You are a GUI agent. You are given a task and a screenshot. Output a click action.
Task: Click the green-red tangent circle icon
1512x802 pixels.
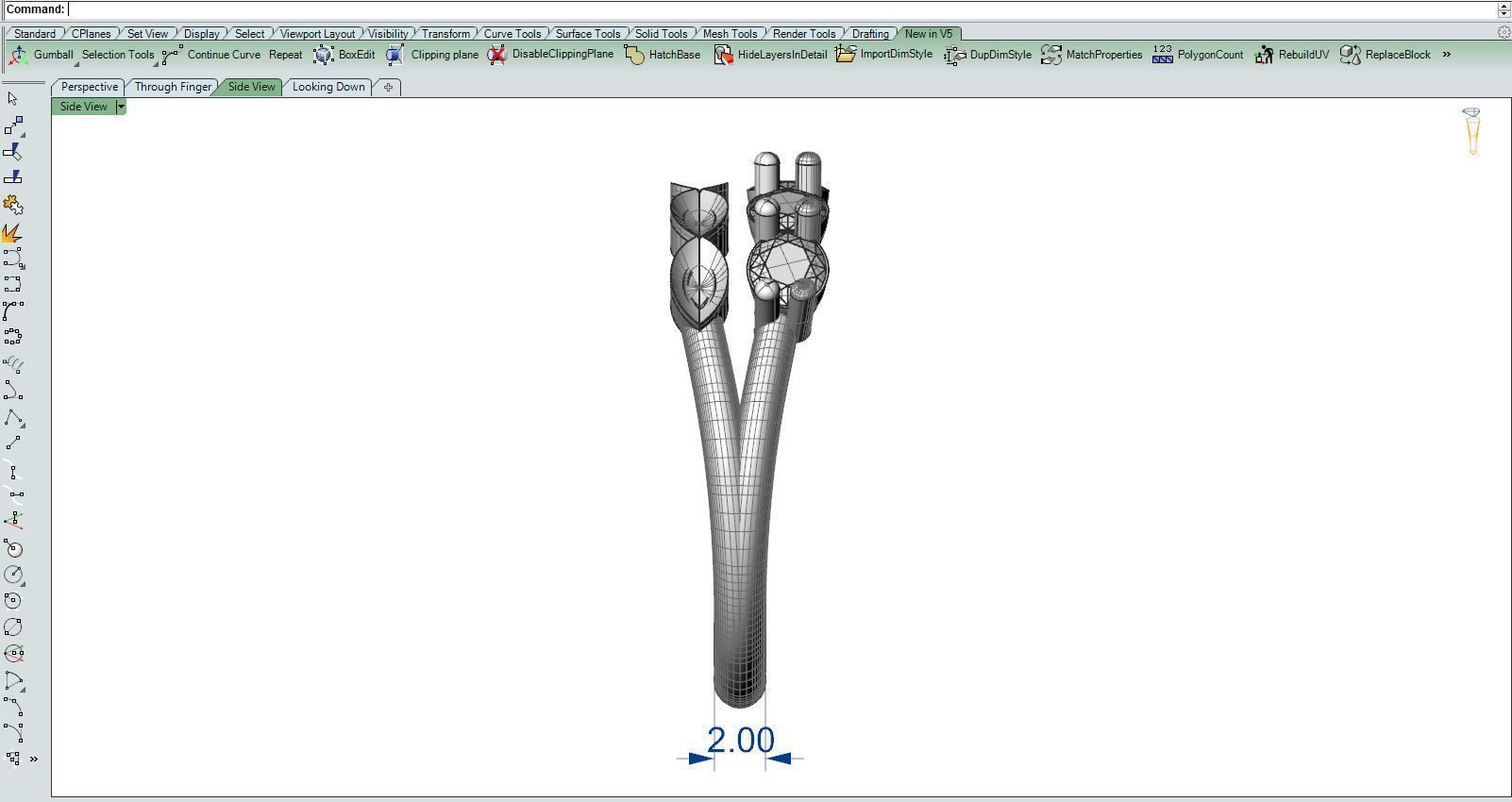click(x=13, y=653)
